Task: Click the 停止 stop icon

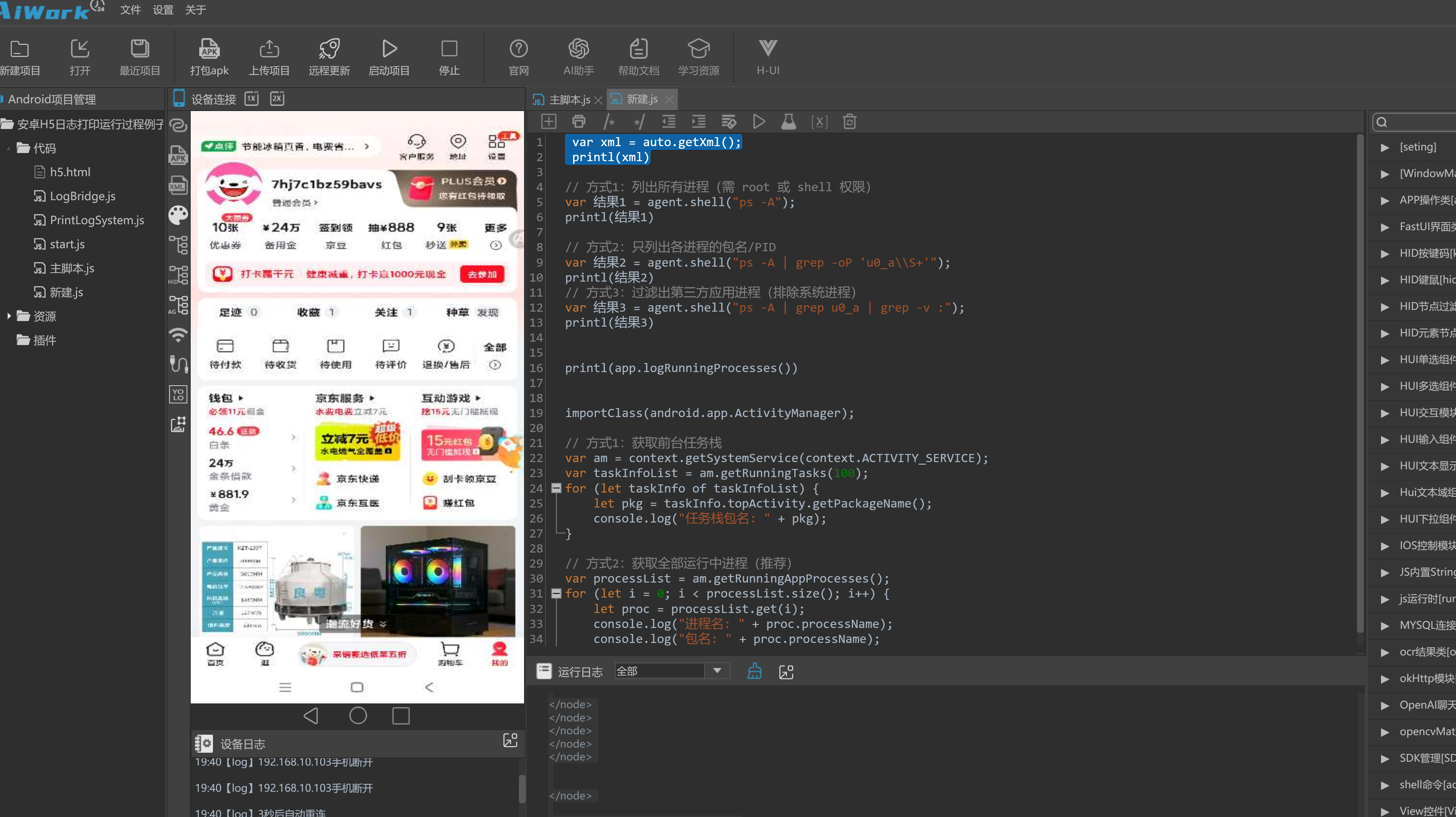Action: point(449,57)
